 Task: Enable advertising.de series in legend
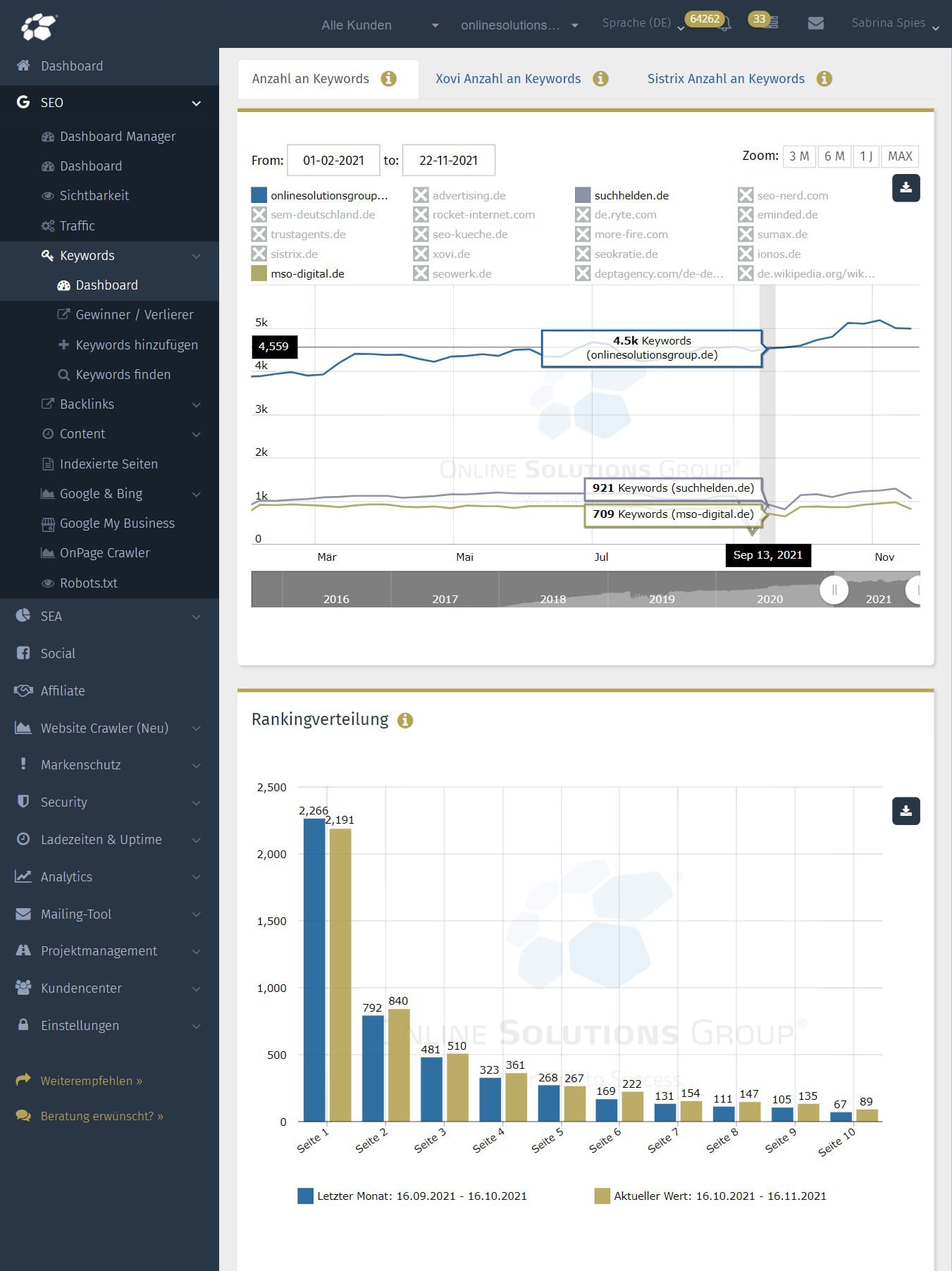(x=459, y=195)
